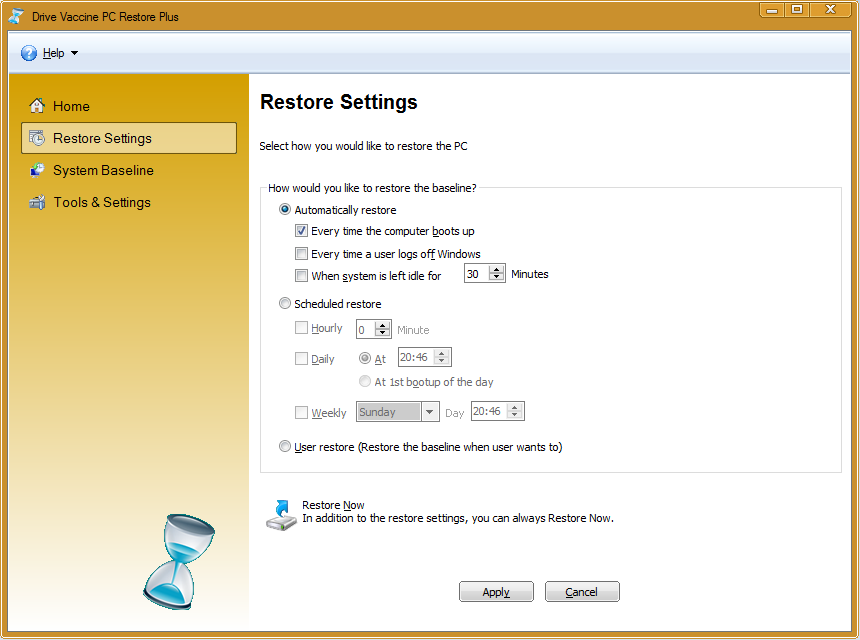Maximize the Drive Vaccine window
The image size is (860, 640).
click(x=797, y=10)
